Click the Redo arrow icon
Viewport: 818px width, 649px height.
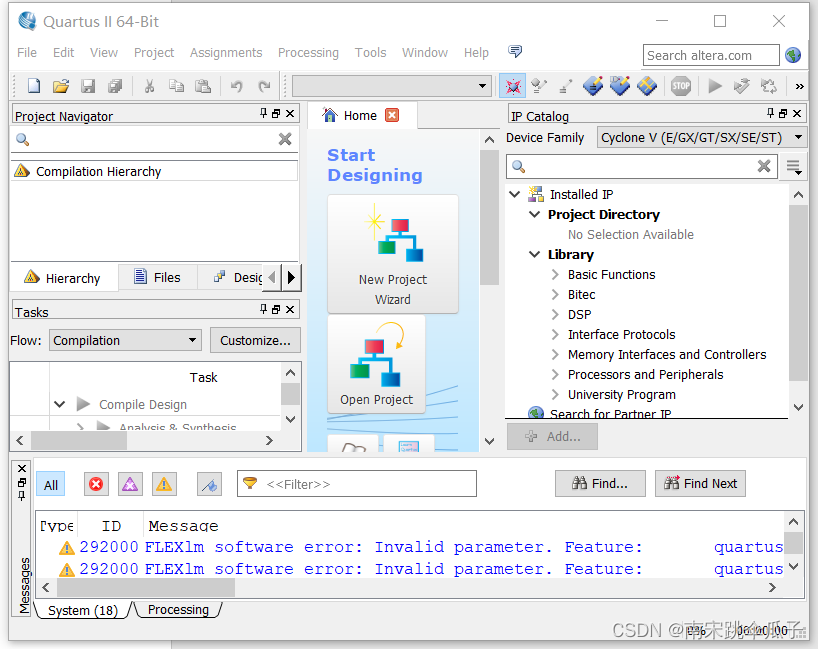click(264, 86)
